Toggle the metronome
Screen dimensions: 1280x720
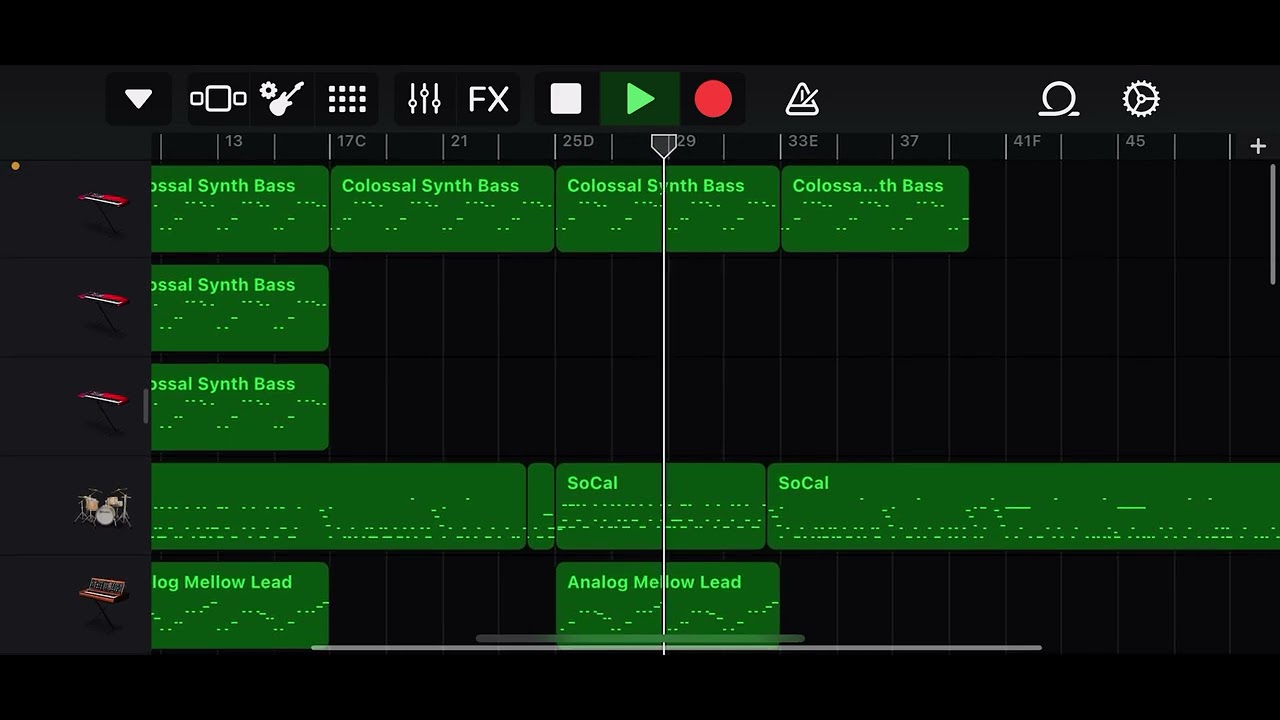[802, 99]
